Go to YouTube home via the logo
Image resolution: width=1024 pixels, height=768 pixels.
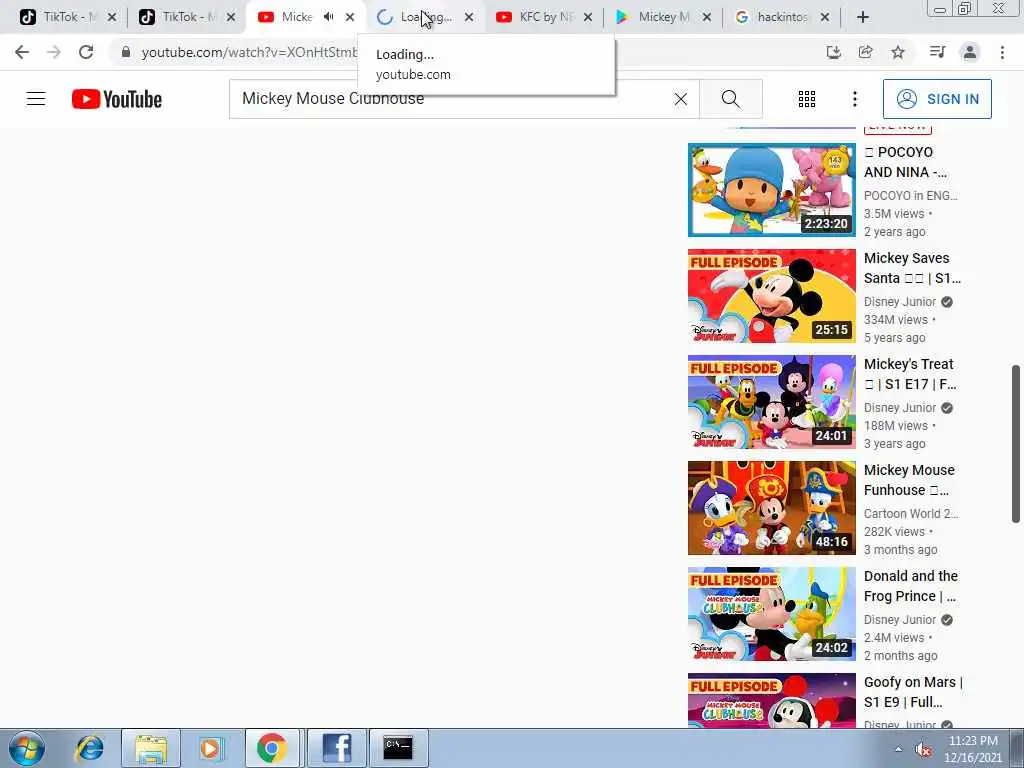click(117, 99)
